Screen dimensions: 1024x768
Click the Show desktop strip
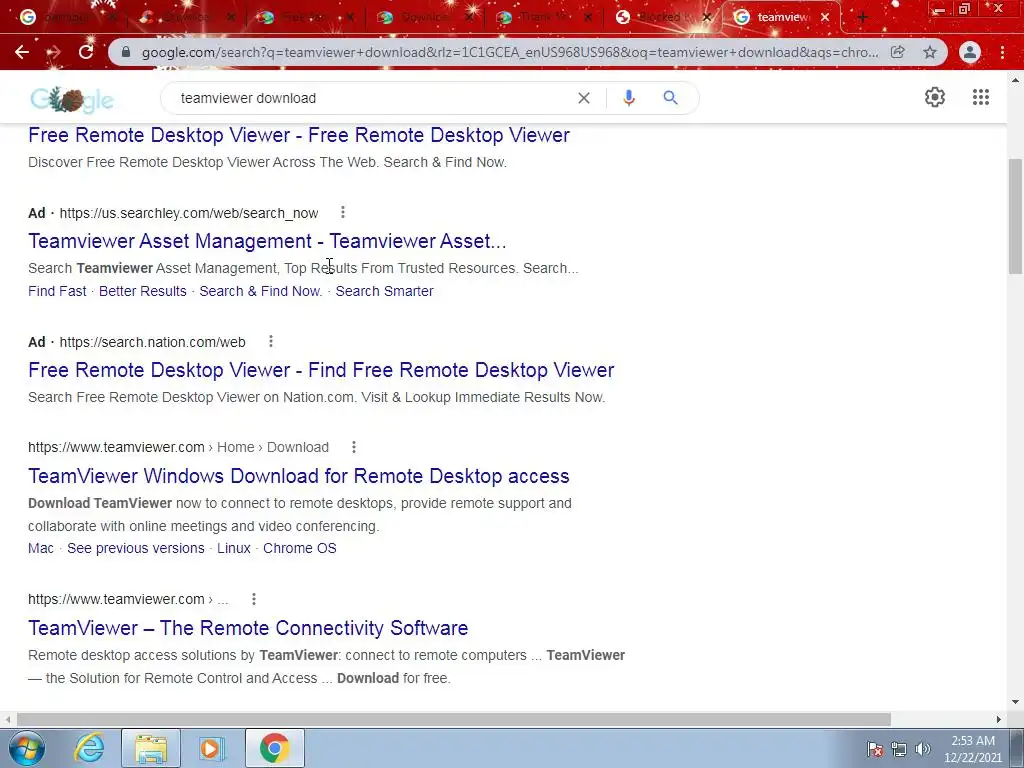pyautogui.click(x=1017, y=748)
